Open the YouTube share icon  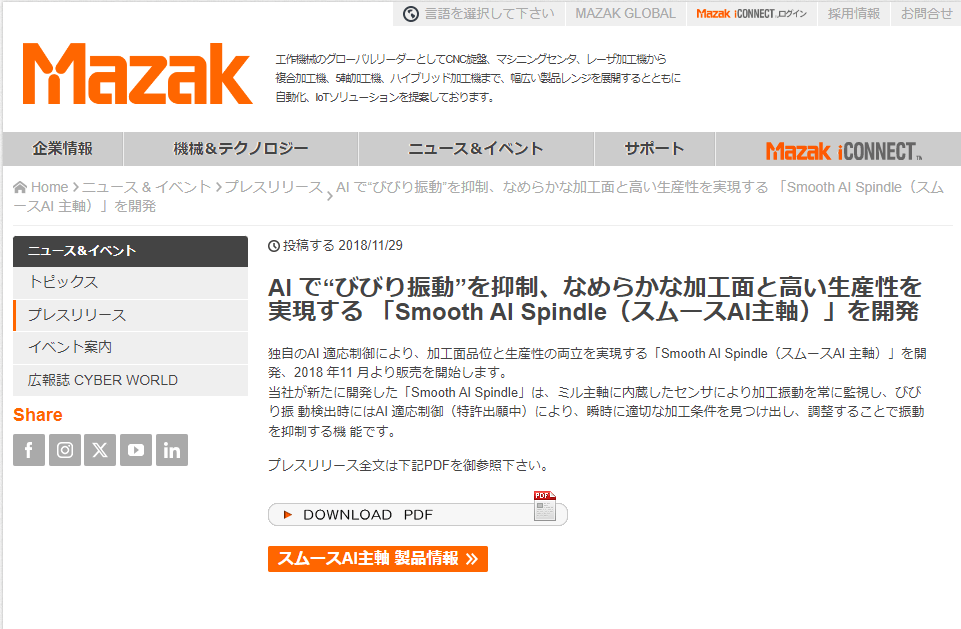click(x=136, y=450)
